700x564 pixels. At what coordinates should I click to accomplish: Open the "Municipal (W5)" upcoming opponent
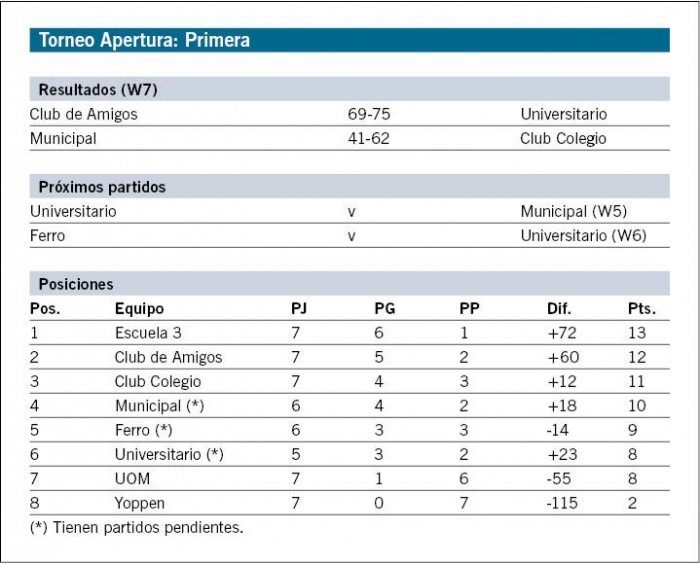pyautogui.click(x=573, y=212)
